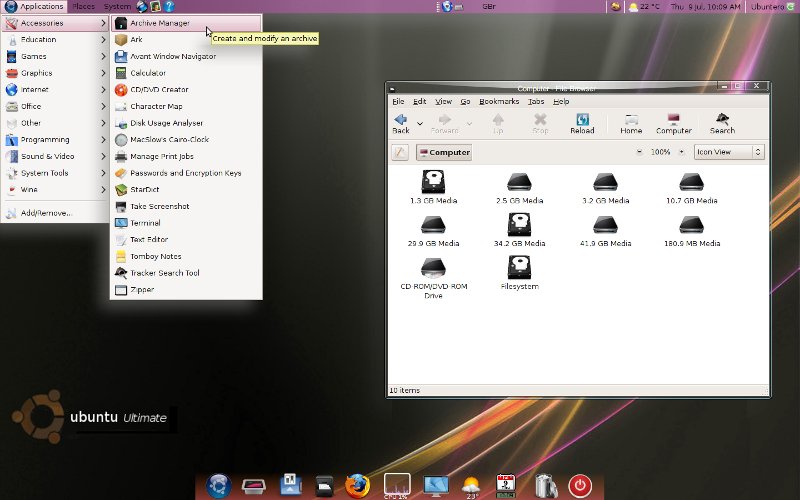Viewport: 800px width, 500px height.
Task: Click the calendar icon in the dock
Action: click(x=506, y=486)
